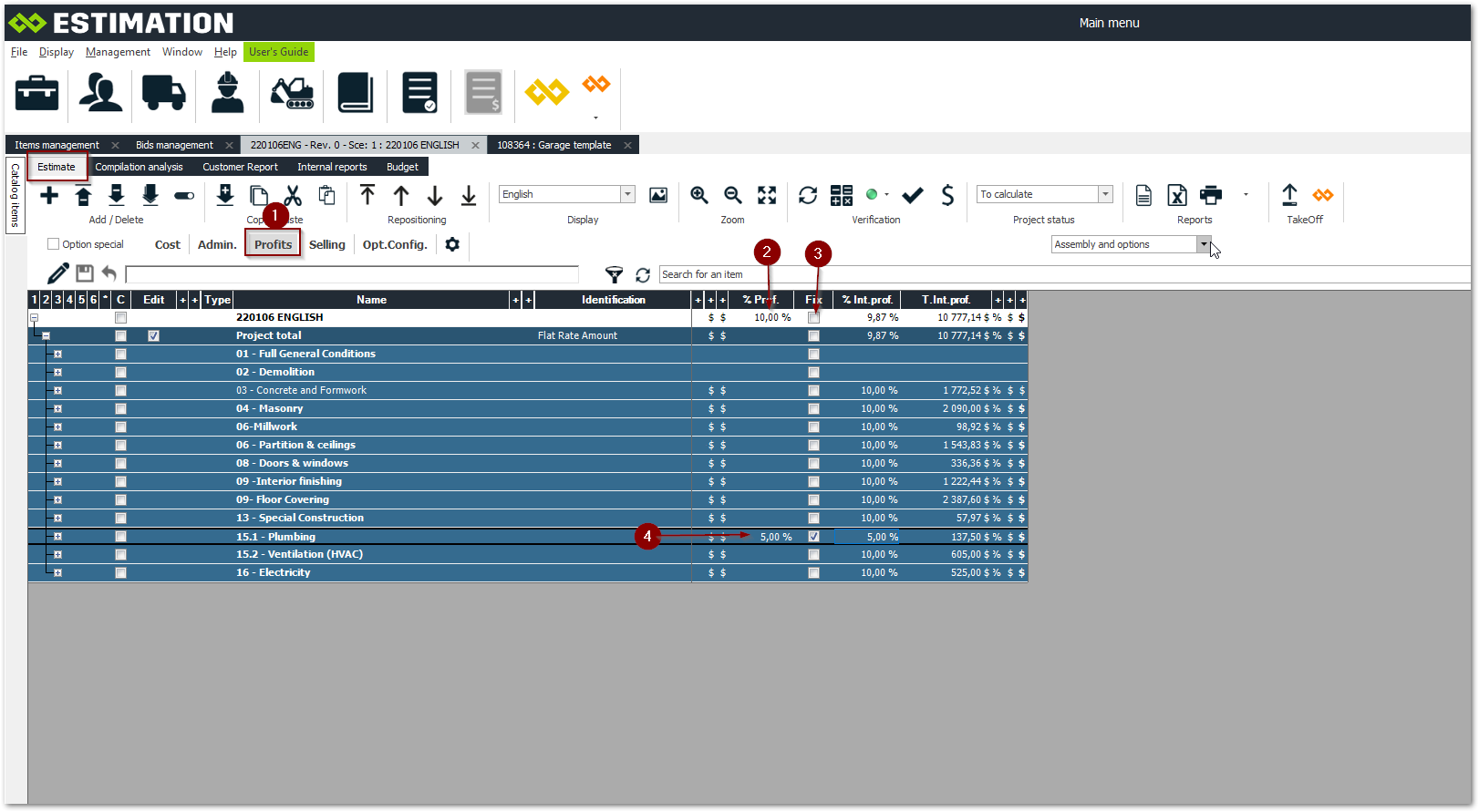Expand the 04 - Masonry tree node
This screenshot has width=1479, height=812.
point(57,408)
